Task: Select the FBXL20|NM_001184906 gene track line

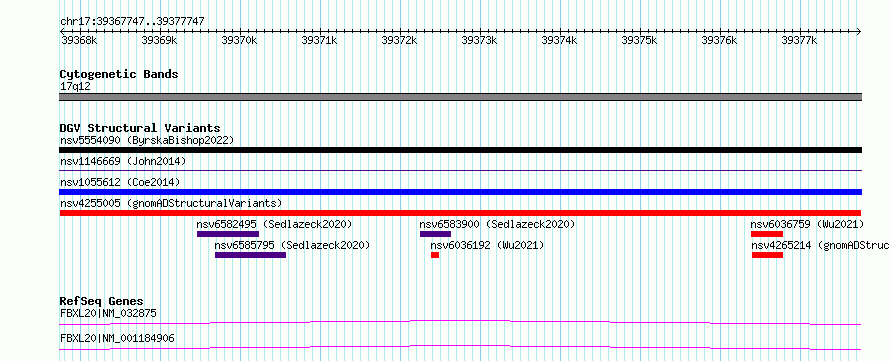Action: [460, 347]
